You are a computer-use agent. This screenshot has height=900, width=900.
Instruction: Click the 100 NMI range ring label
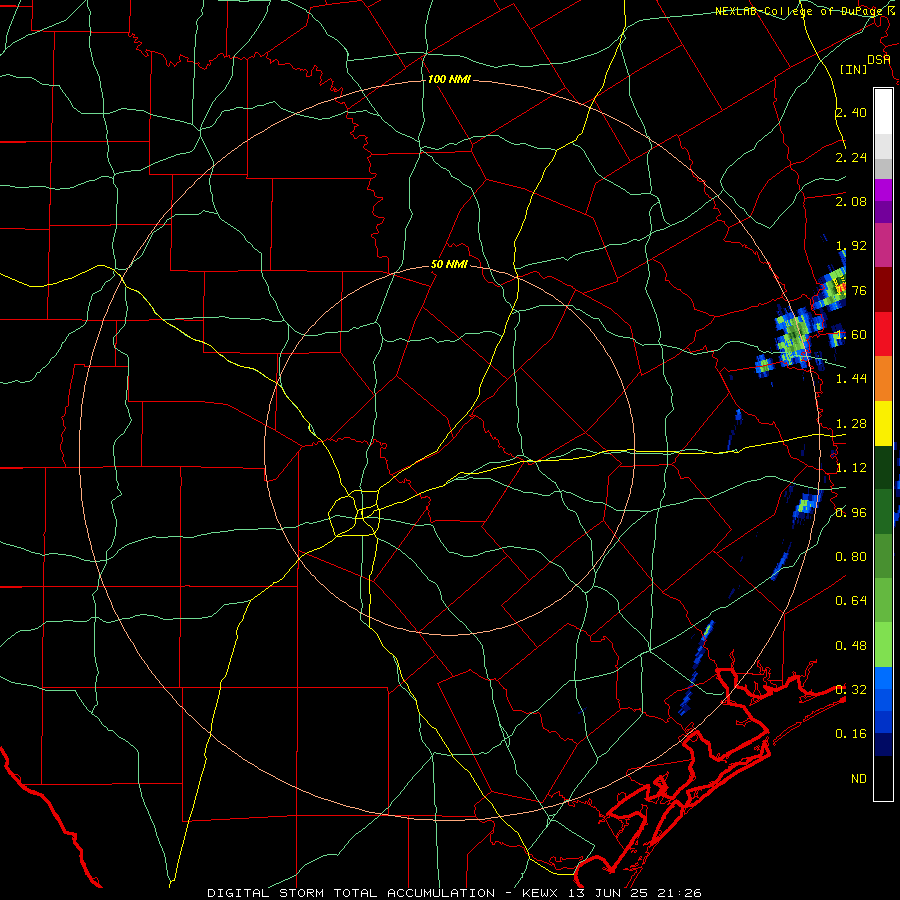449,79
